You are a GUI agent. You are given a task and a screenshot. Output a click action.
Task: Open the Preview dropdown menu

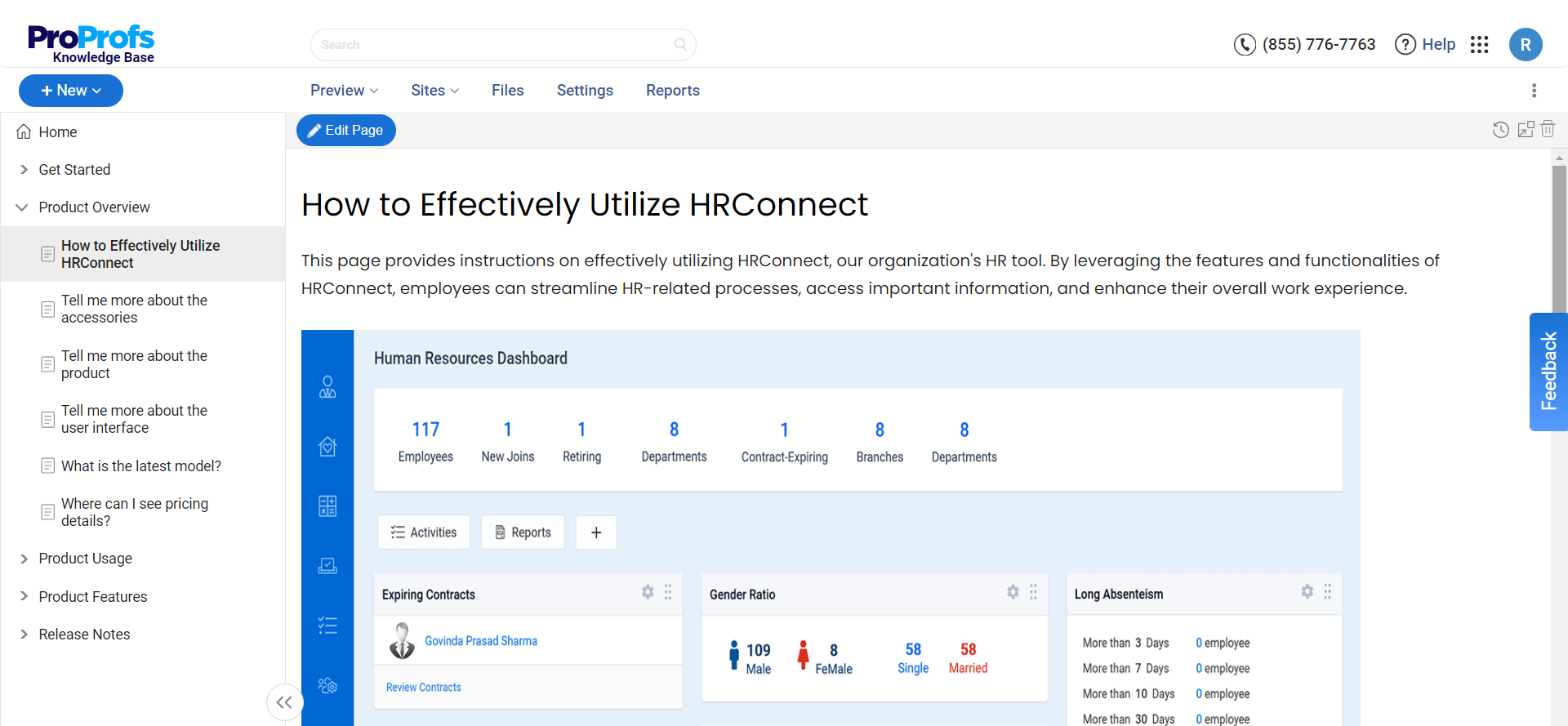coord(344,91)
